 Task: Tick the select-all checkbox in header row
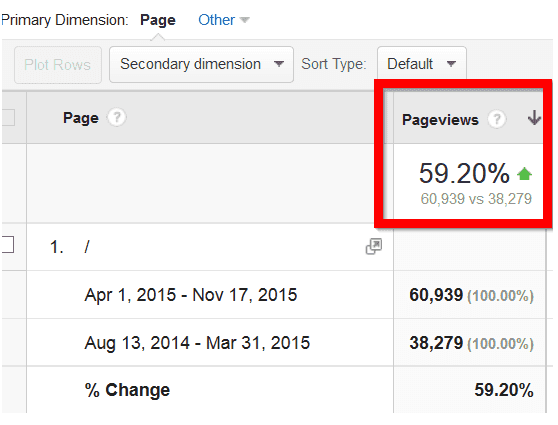(8, 117)
